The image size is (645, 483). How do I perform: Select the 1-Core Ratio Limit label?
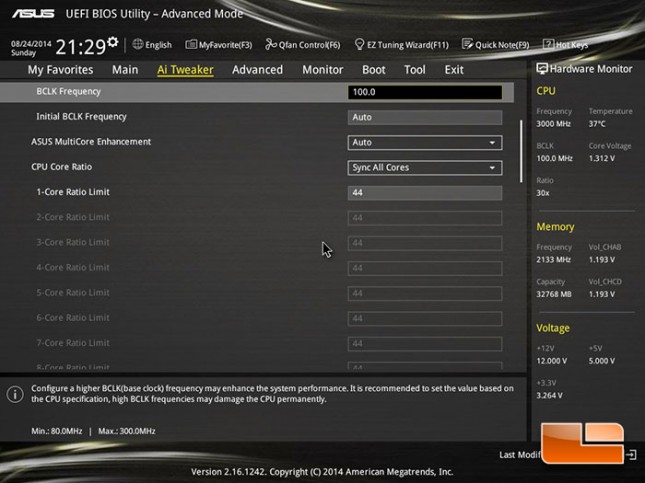73,192
